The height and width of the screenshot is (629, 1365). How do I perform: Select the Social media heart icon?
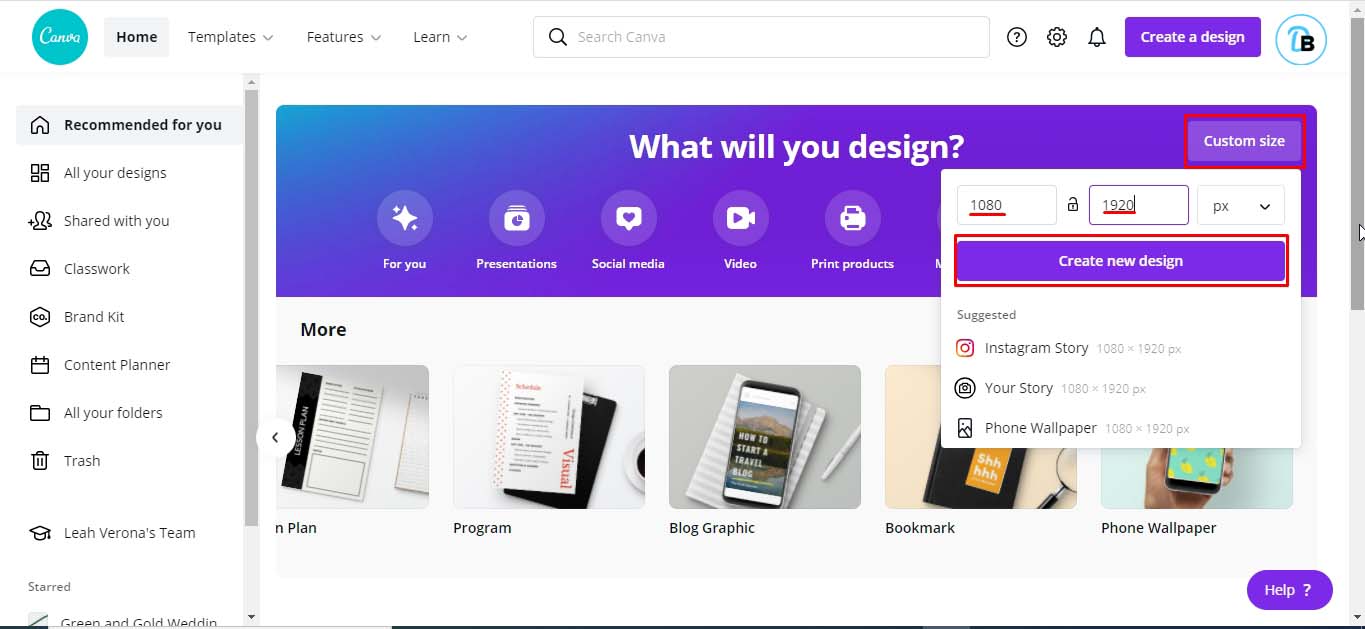[629, 218]
